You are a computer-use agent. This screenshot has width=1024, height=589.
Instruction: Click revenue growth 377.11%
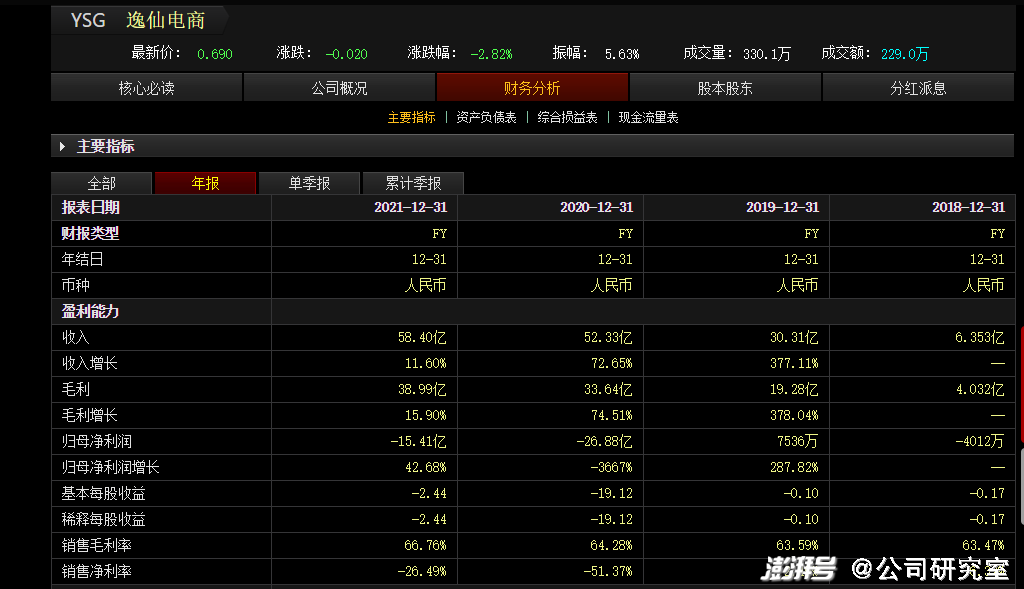click(794, 364)
